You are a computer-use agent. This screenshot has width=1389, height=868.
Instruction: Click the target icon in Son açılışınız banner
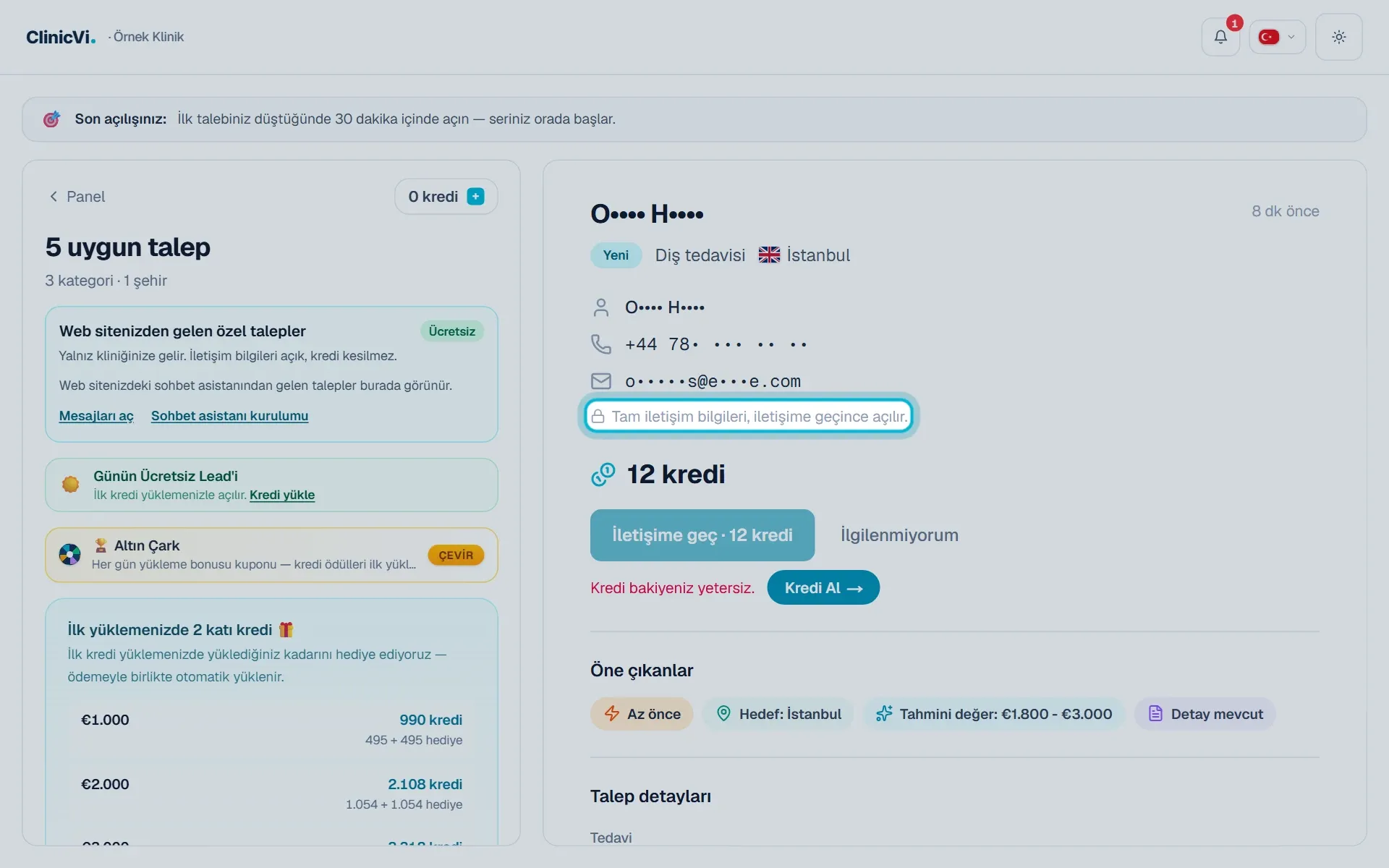tap(51, 119)
